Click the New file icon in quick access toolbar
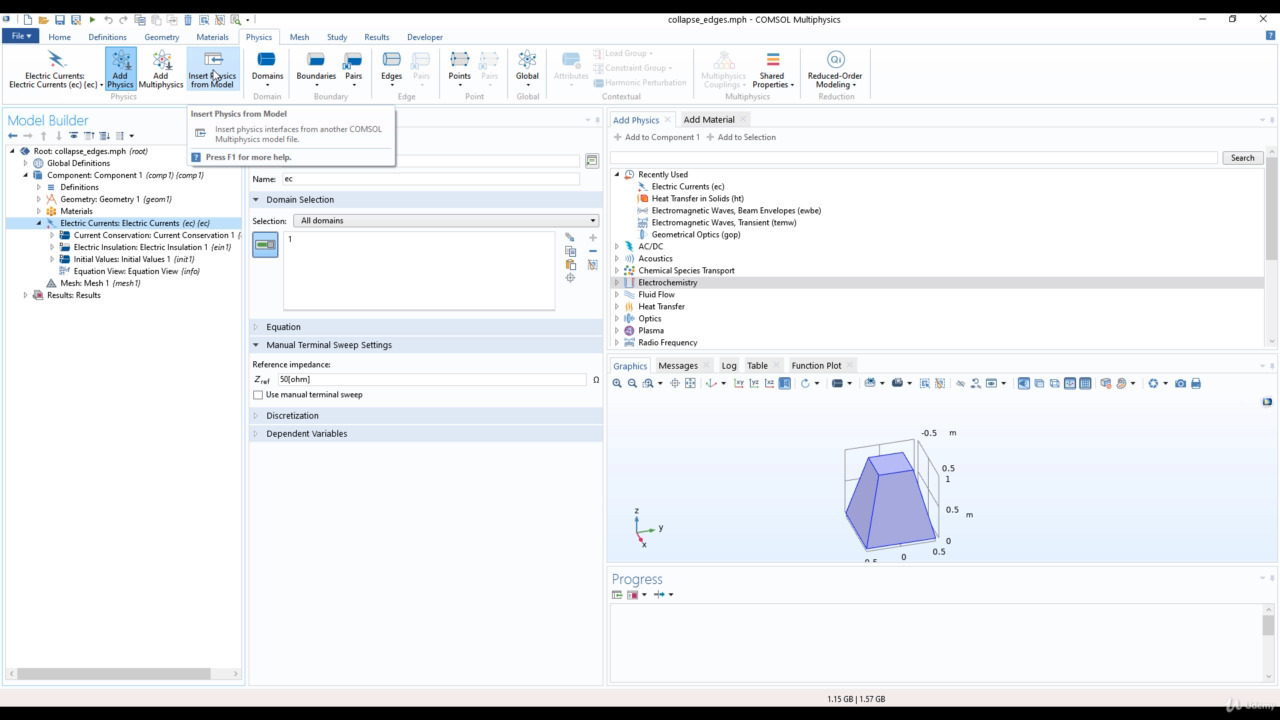1280x720 pixels. click(x=28, y=20)
